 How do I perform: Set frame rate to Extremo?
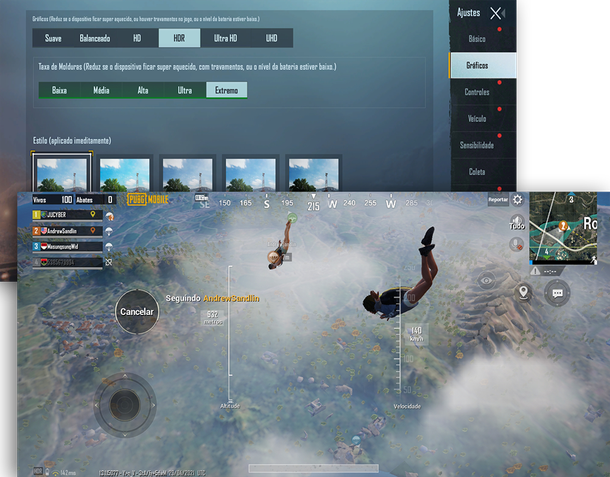click(x=226, y=90)
